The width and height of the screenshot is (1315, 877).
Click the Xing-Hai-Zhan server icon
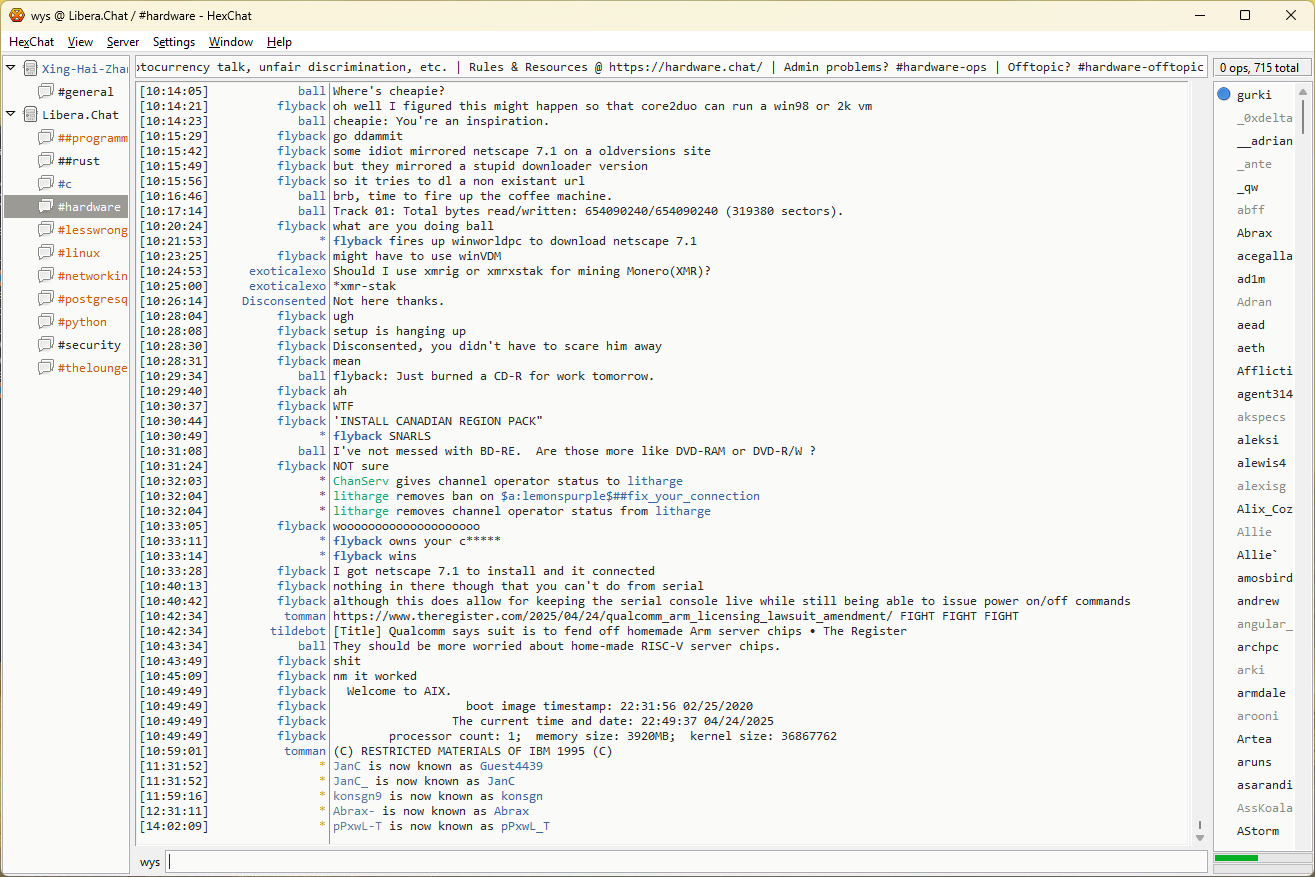pos(30,69)
